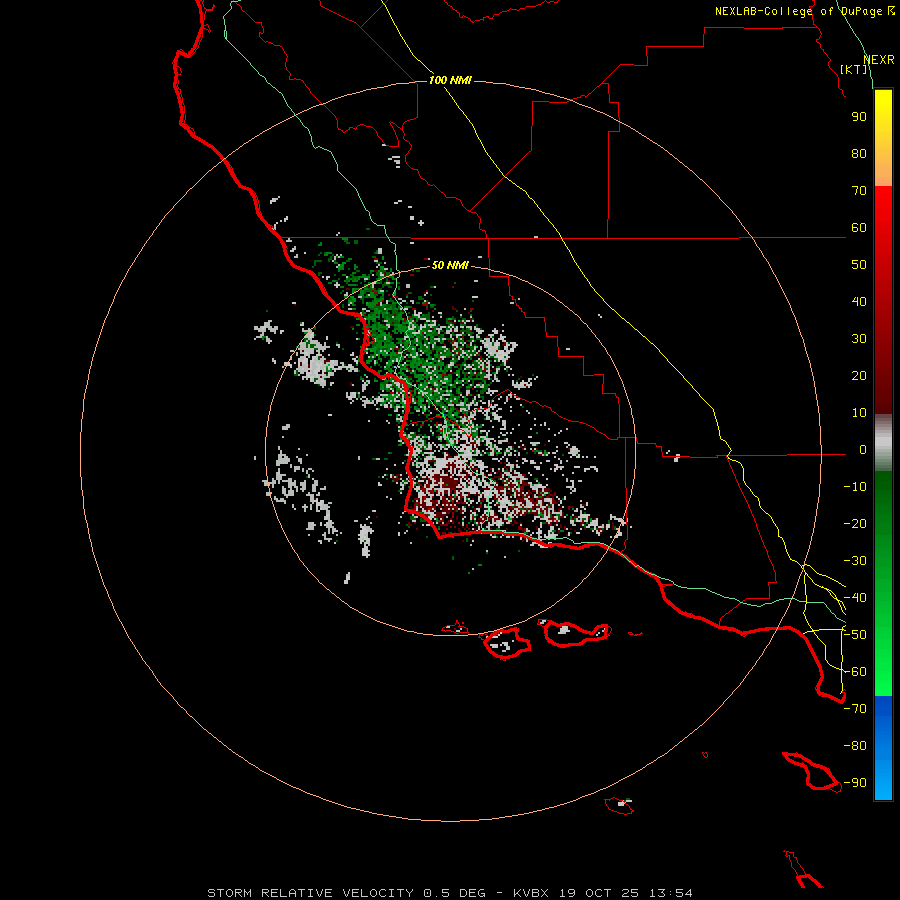Click the -40 value on velocity scale
The height and width of the screenshot is (900, 900).
[x=855, y=598]
